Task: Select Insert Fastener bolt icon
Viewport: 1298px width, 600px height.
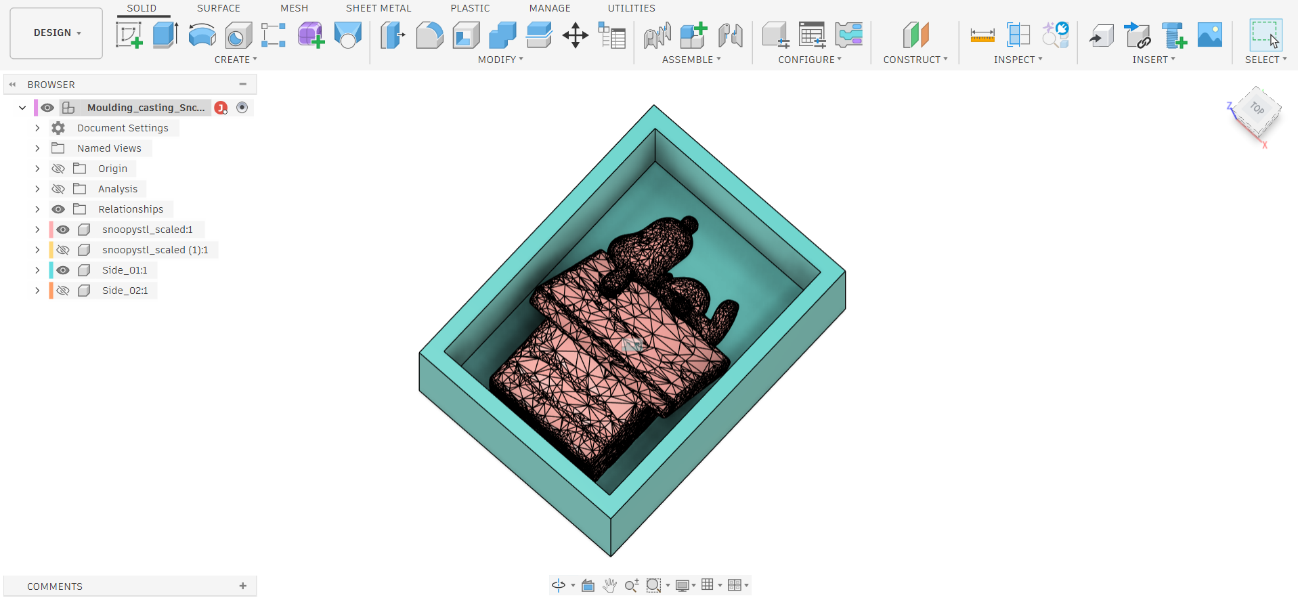Action: click(x=1173, y=36)
